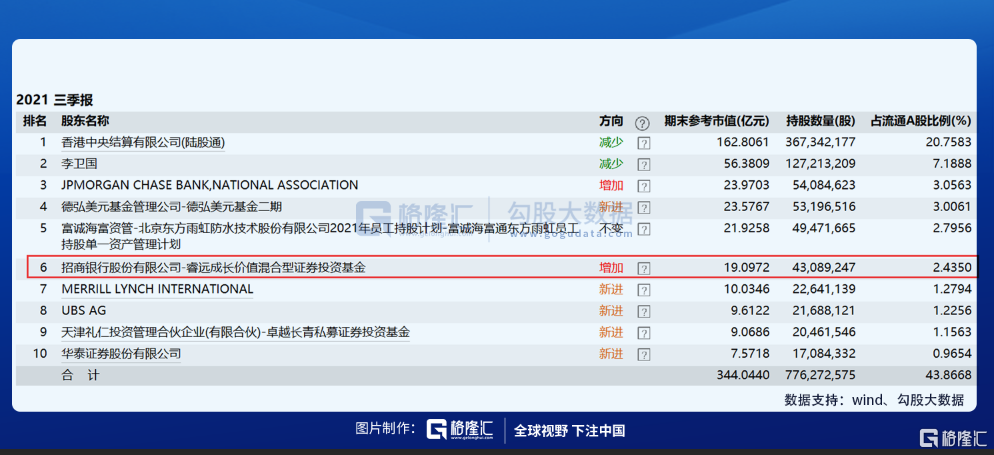Click info icon in JPMORGAN CHASE BANK row
Viewport: 994px width, 455px height.
[x=643, y=186]
